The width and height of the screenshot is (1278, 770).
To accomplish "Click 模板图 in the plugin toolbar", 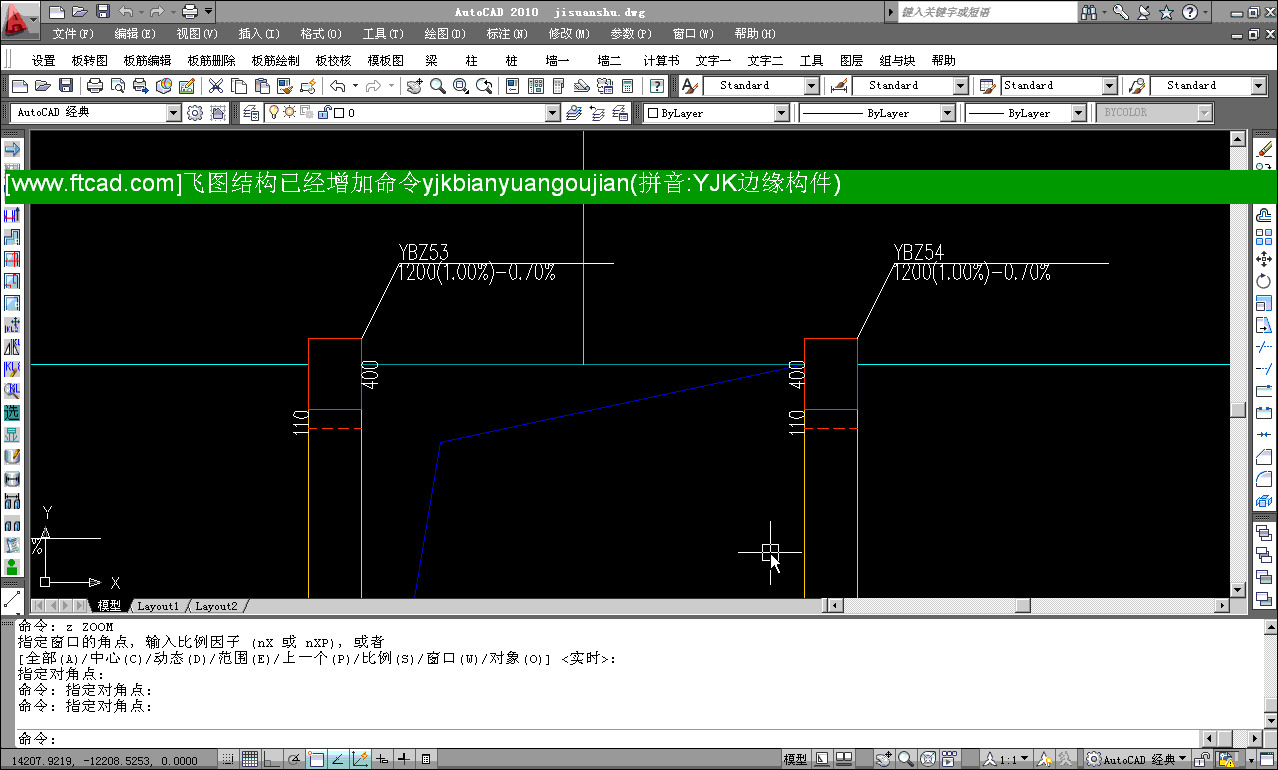I will [386, 60].
